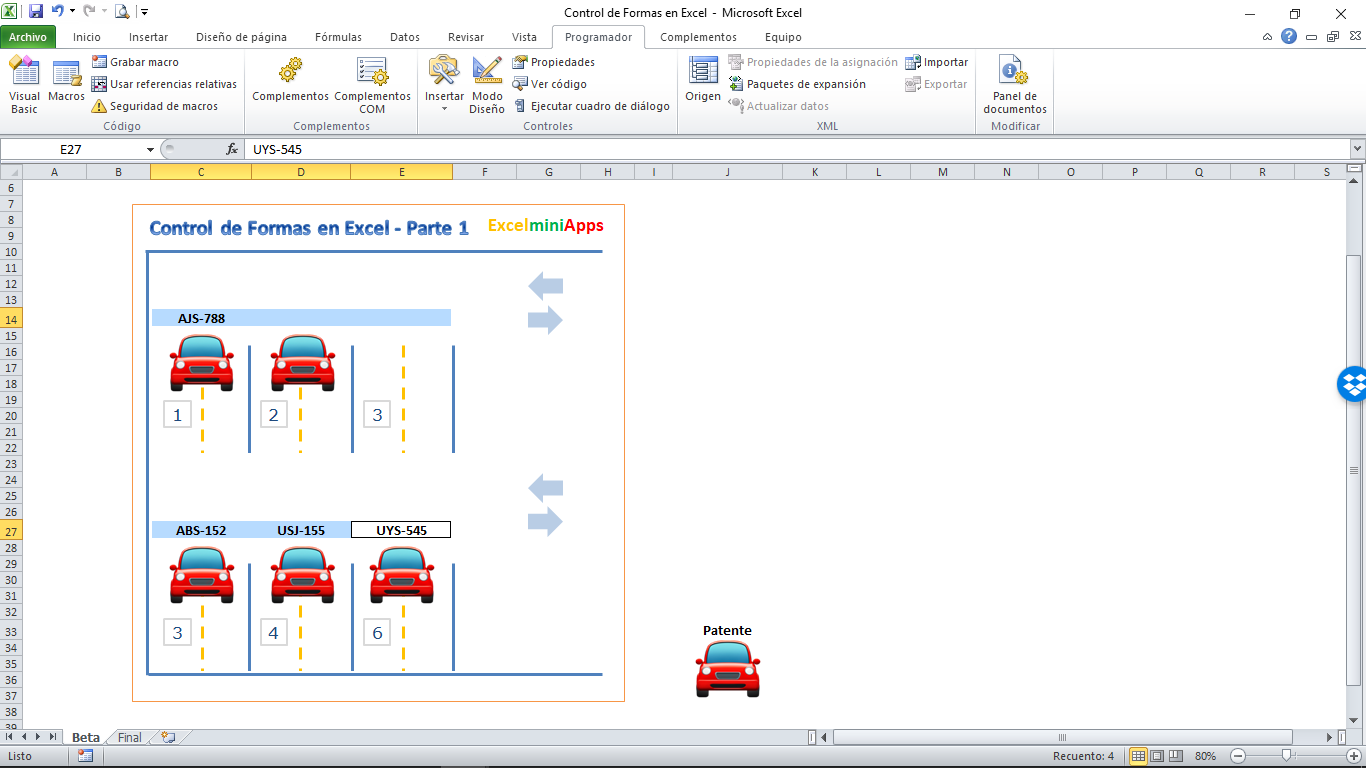
Task: Select the Final sheet tab
Action: point(128,737)
